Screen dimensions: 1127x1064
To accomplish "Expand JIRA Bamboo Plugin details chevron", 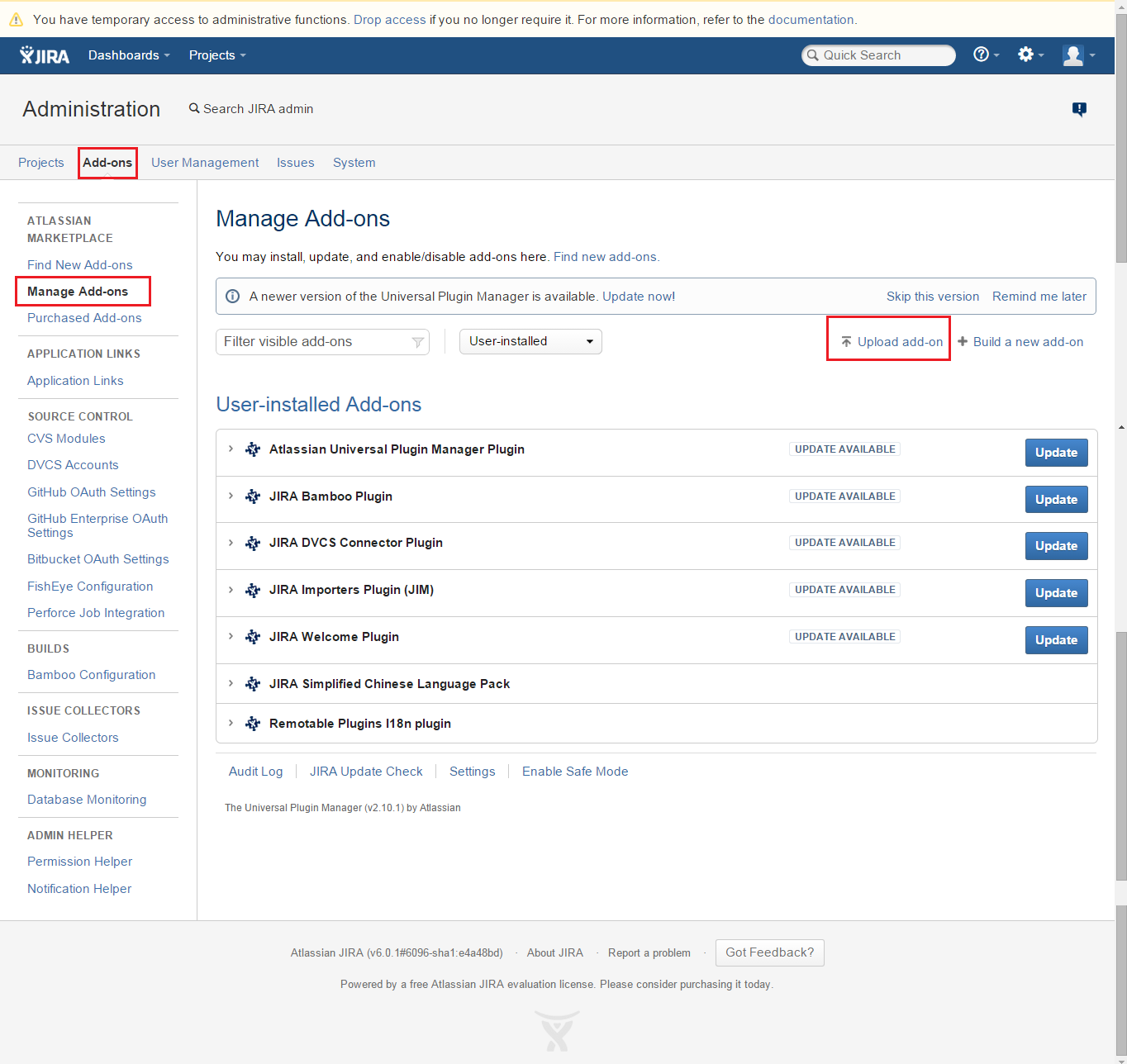I will [231, 496].
